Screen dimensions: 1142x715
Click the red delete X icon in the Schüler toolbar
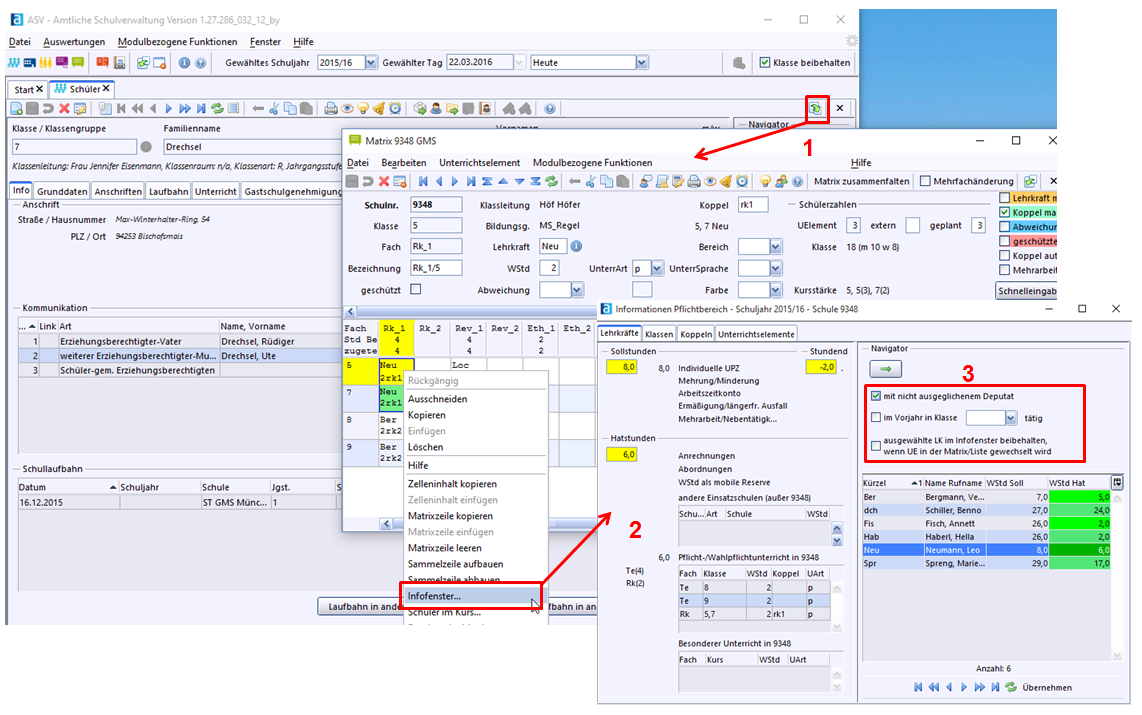(64, 108)
